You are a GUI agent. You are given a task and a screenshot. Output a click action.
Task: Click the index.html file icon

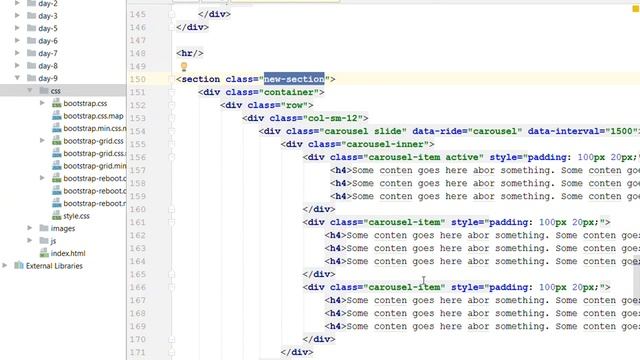pos(44,253)
